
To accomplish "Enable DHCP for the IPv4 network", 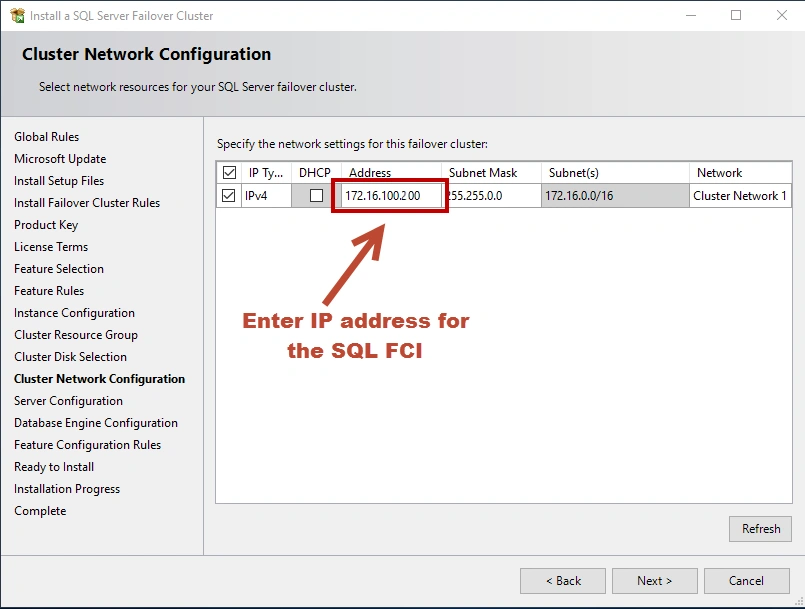I will (x=316, y=196).
